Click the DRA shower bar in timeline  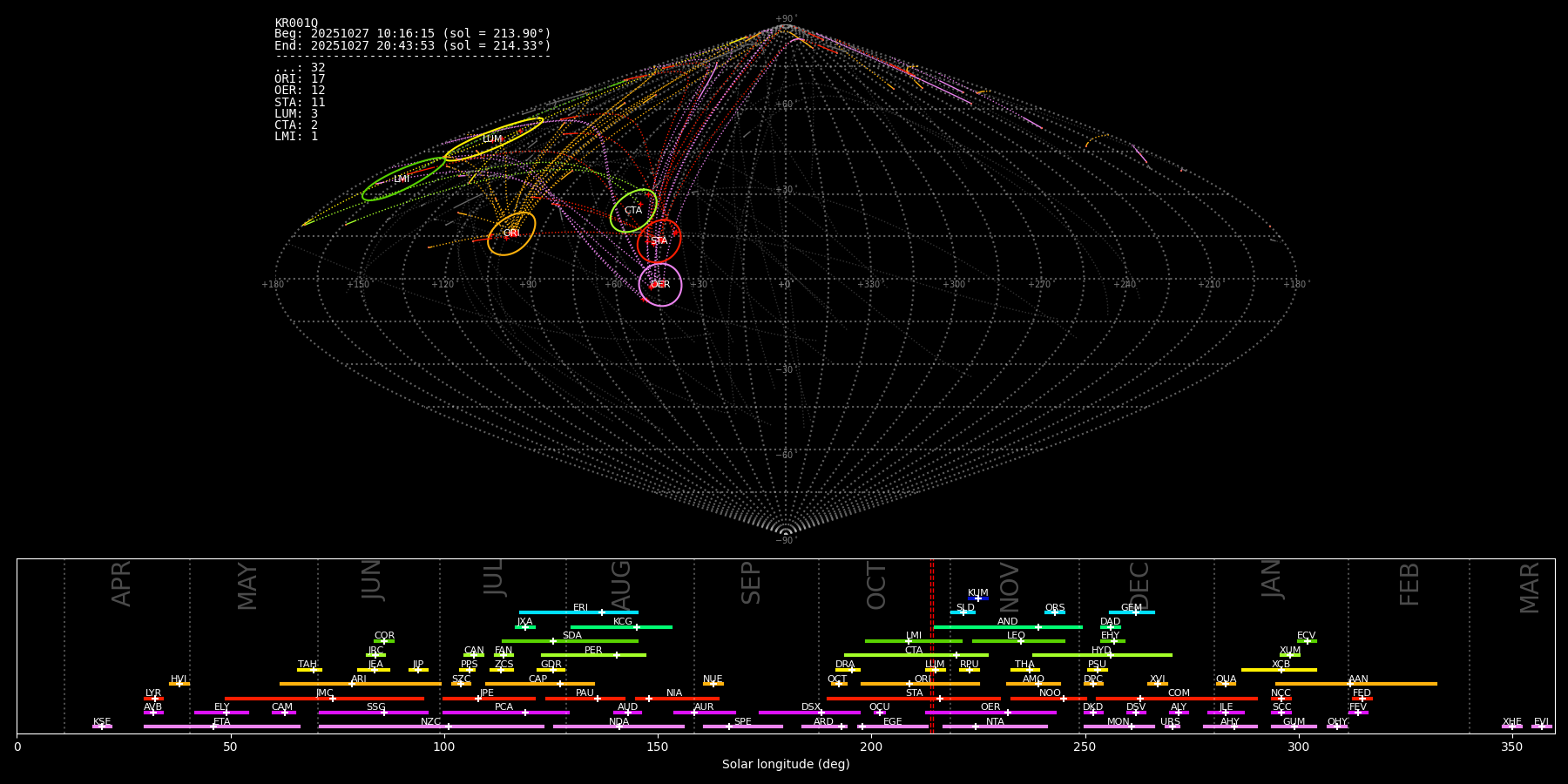848,670
